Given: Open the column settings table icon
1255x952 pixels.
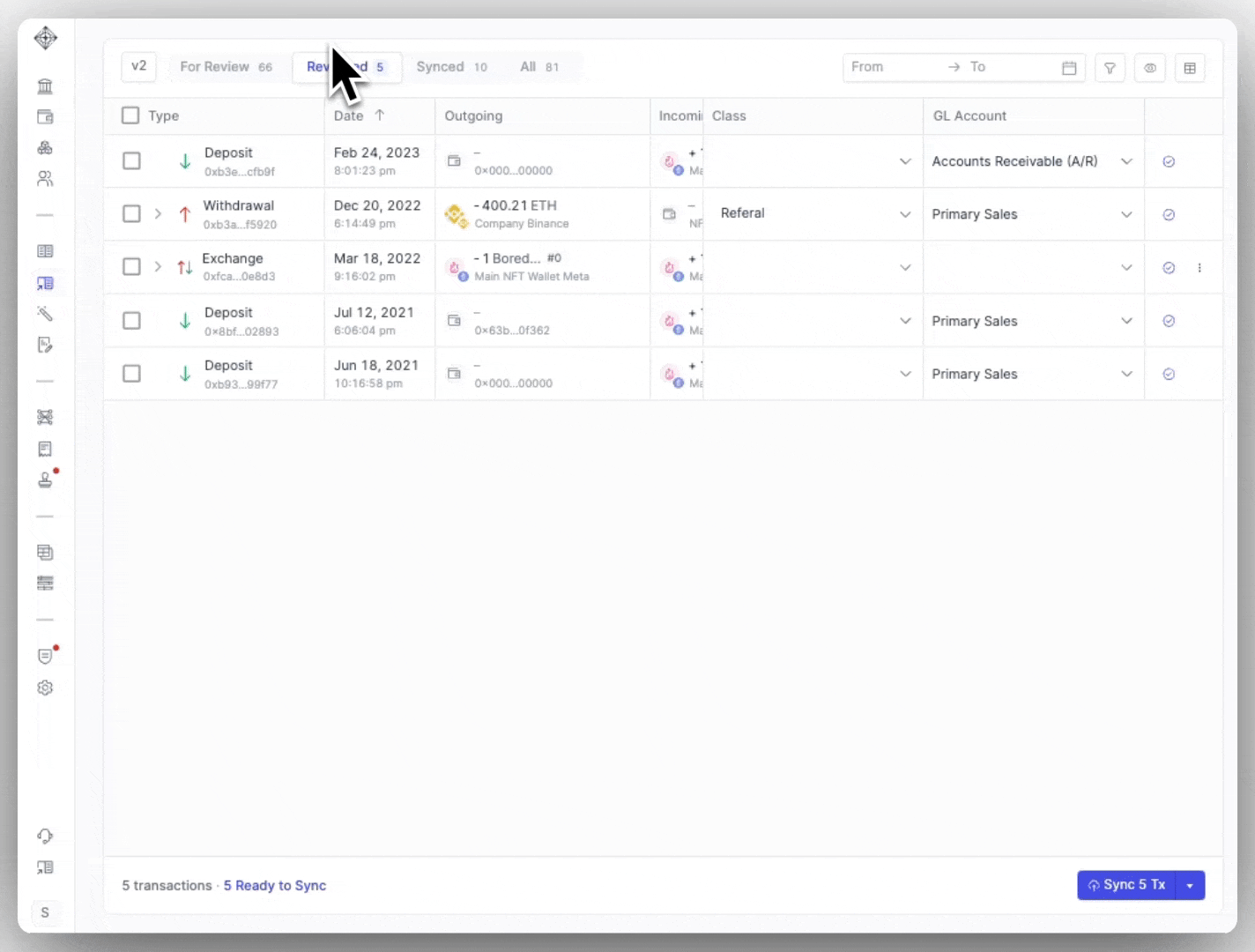Looking at the screenshot, I should pos(1190,68).
